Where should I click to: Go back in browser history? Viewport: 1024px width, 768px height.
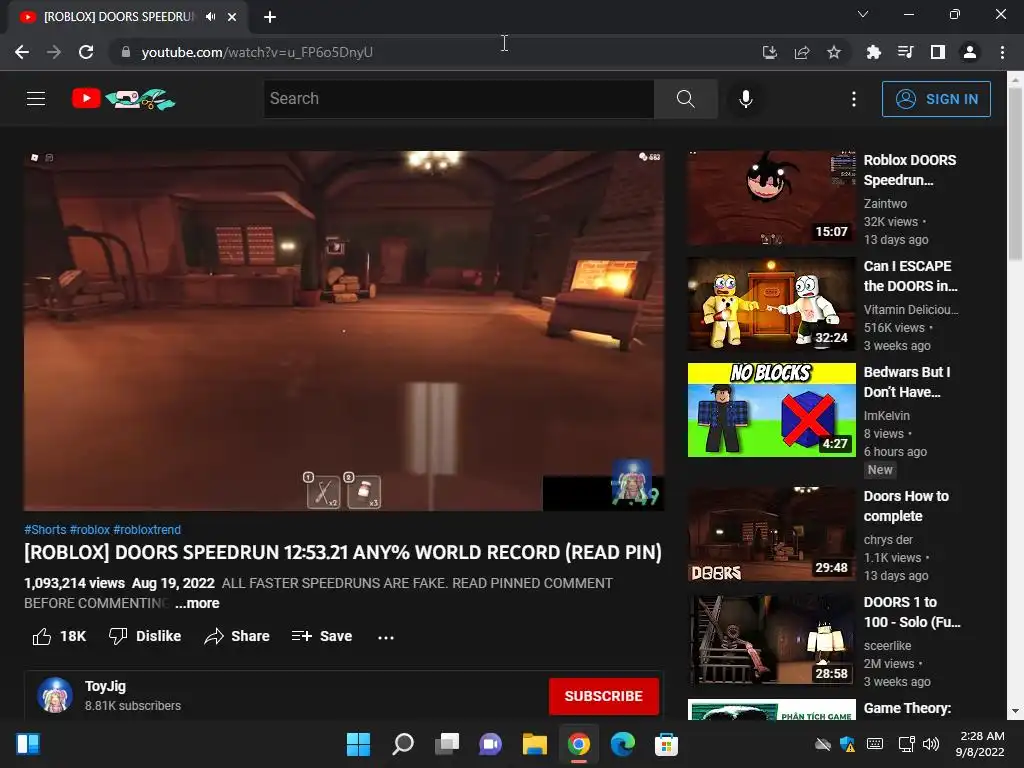coord(22,52)
